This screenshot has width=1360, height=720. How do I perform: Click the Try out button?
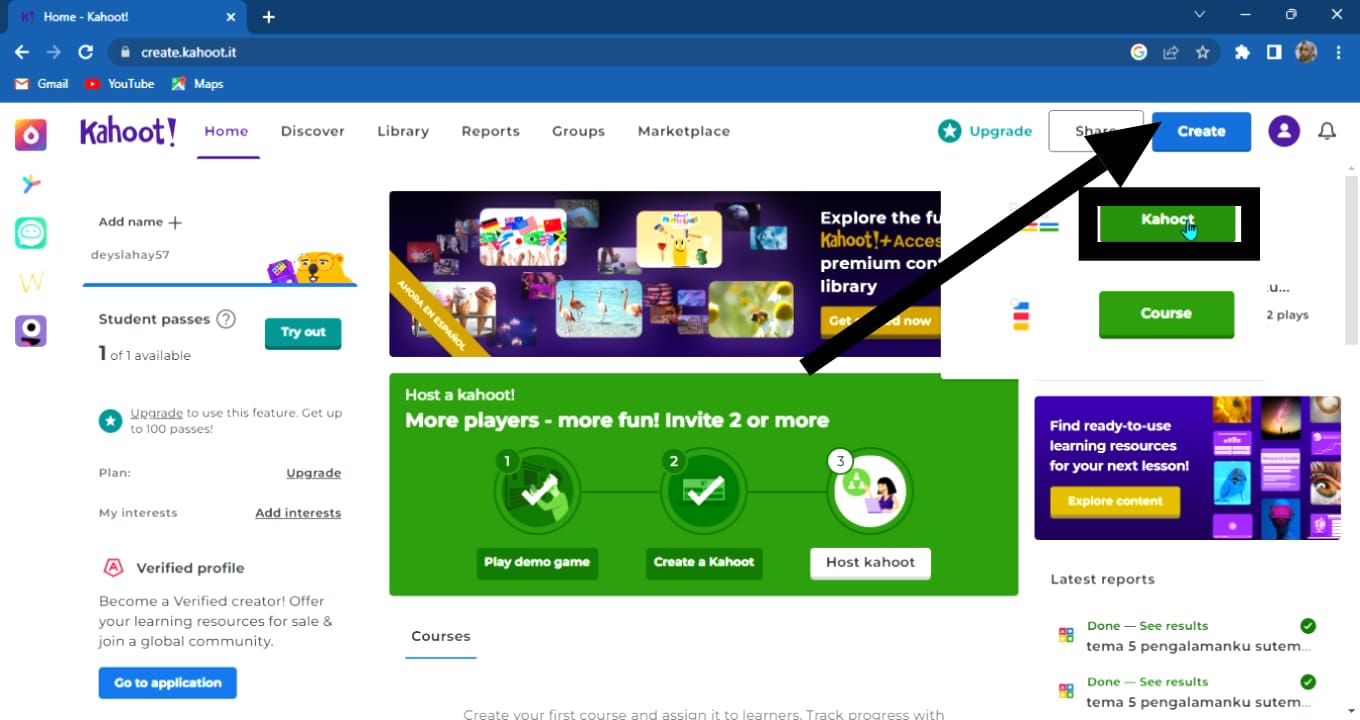click(303, 333)
